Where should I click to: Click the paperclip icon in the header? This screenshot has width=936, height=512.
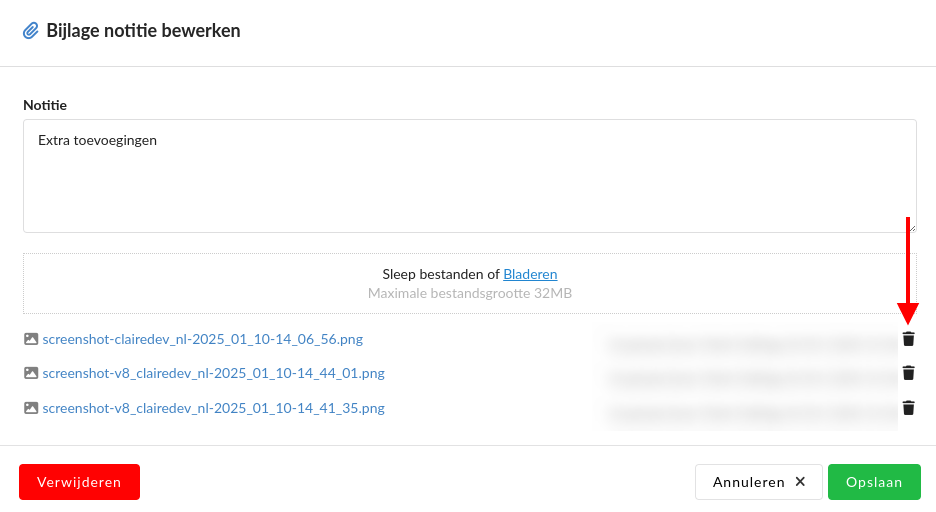(x=31, y=31)
